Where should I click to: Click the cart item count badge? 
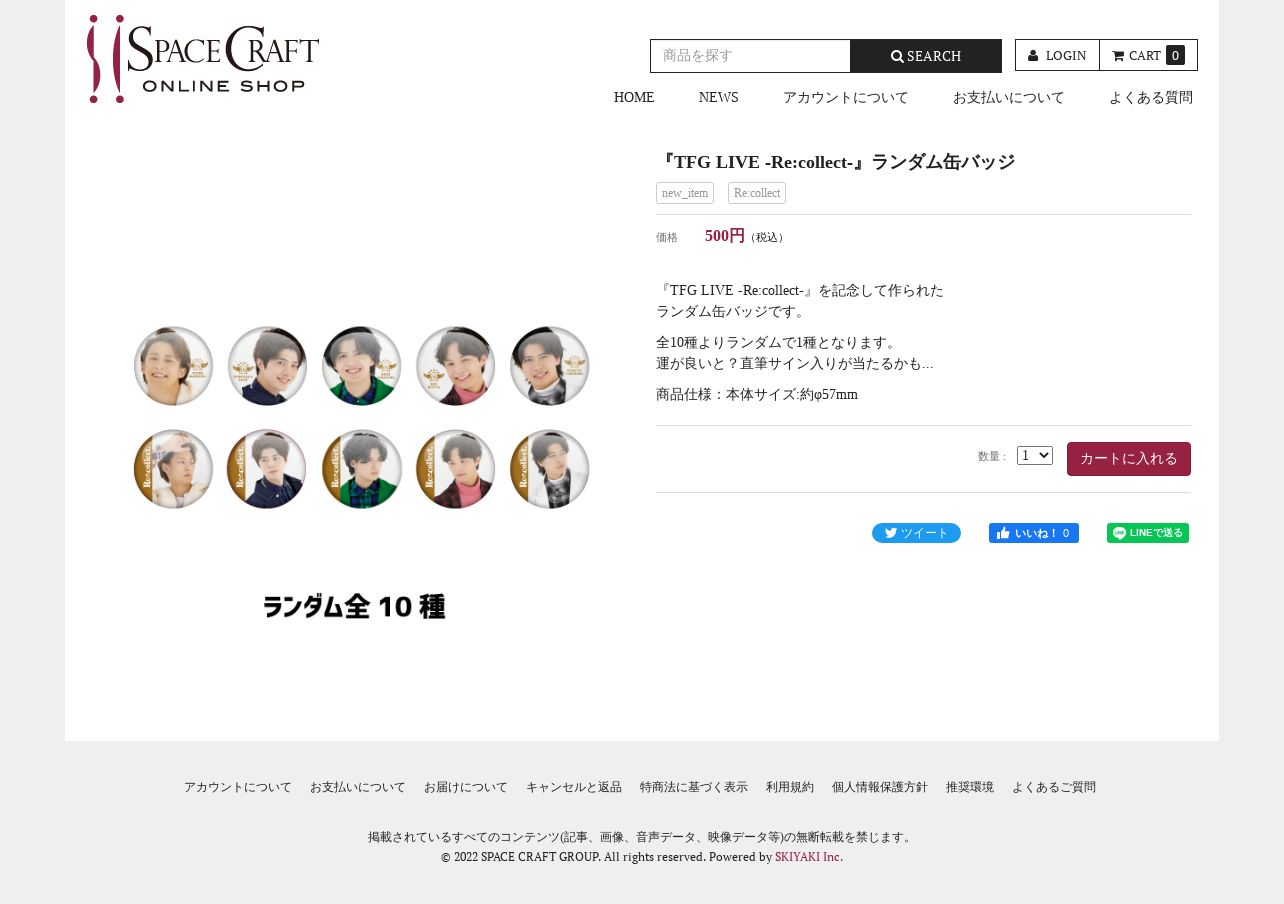point(1175,55)
